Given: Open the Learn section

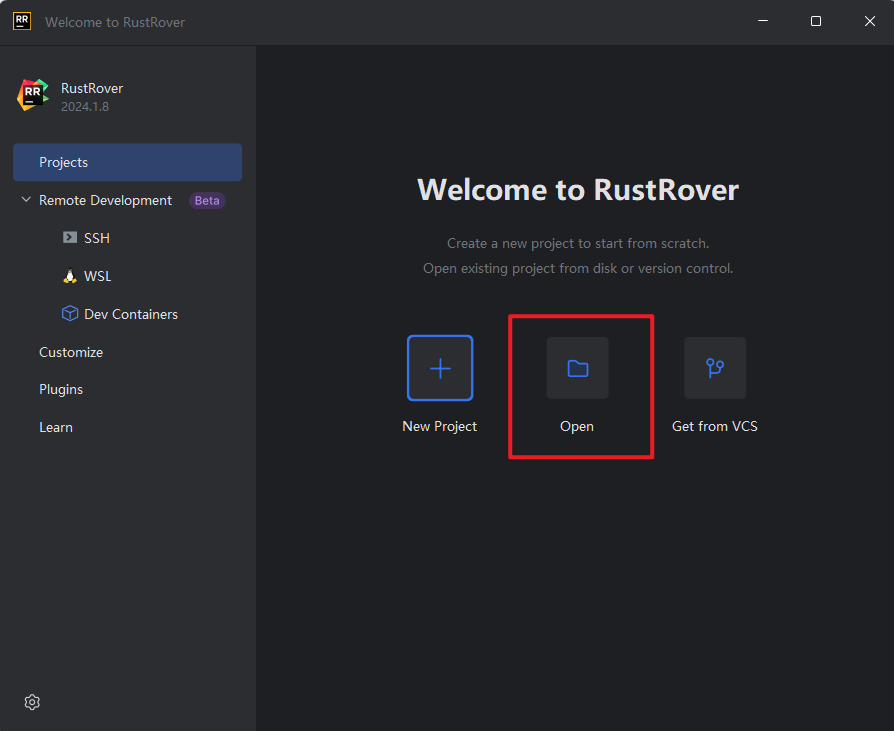Looking at the screenshot, I should pyautogui.click(x=56, y=427).
